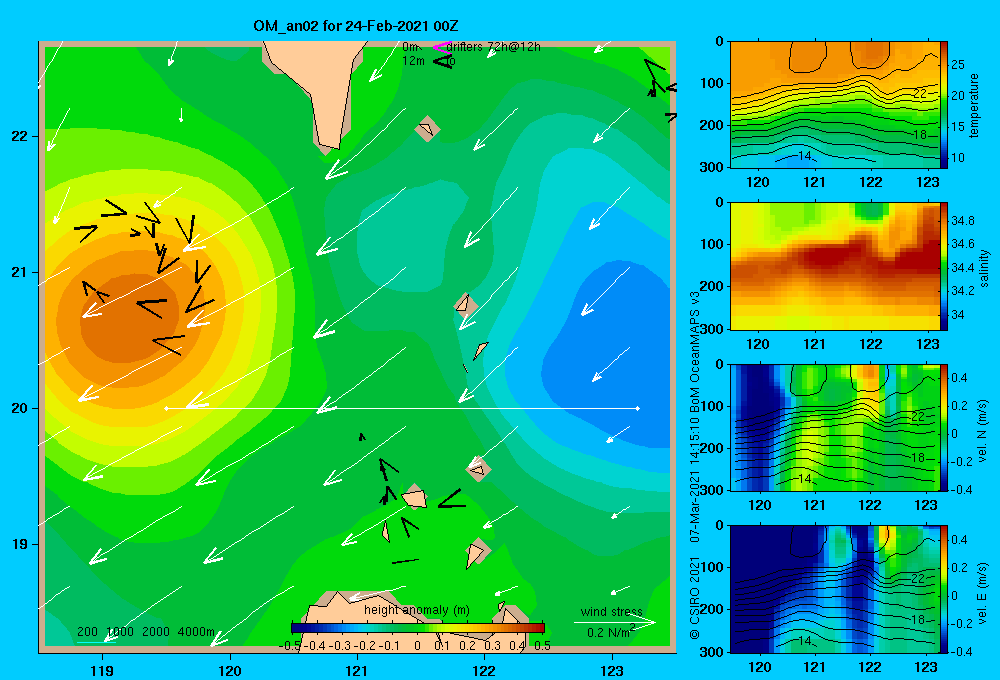Click the salinity color bar

(x=944, y=266)
